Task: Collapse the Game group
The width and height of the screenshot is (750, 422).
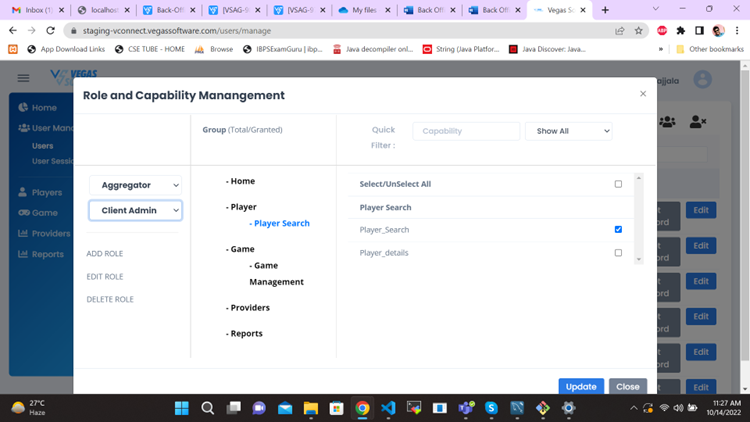Action: [240, 249]
